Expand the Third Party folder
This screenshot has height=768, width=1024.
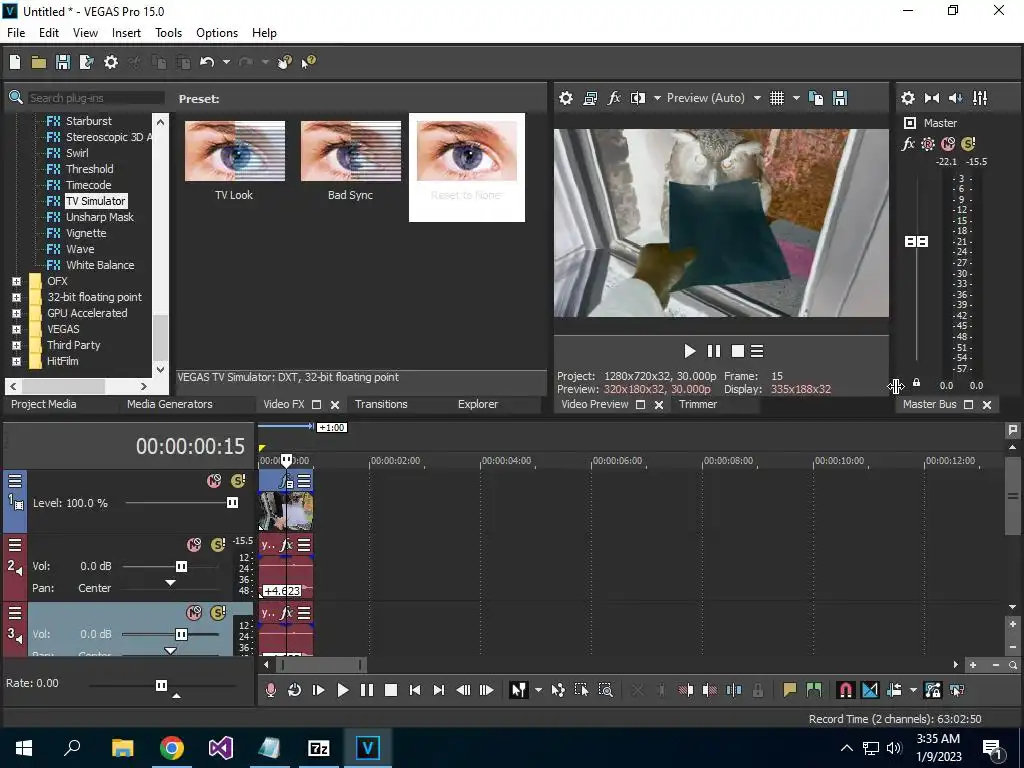click(x=16, y=345)
